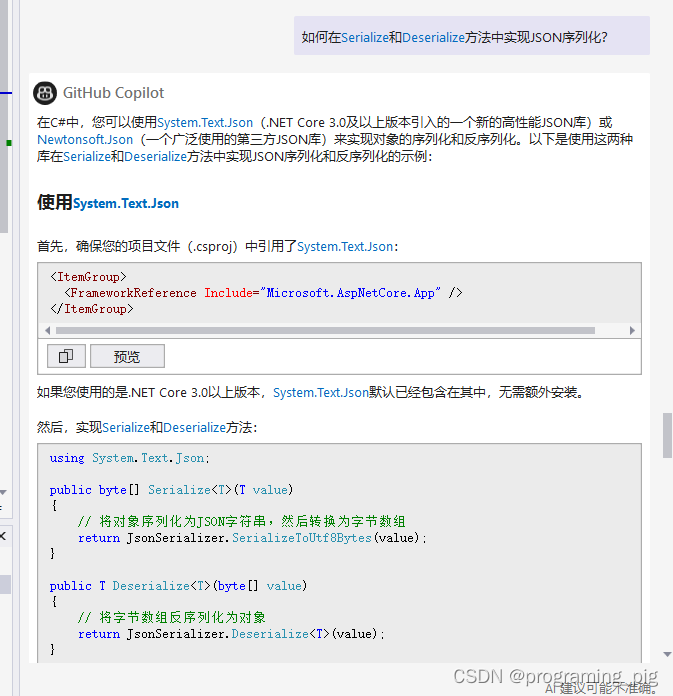Click left arrow of code horizontal scrollbar
This screenshot has height=696, width=673.
pos(48,330)
